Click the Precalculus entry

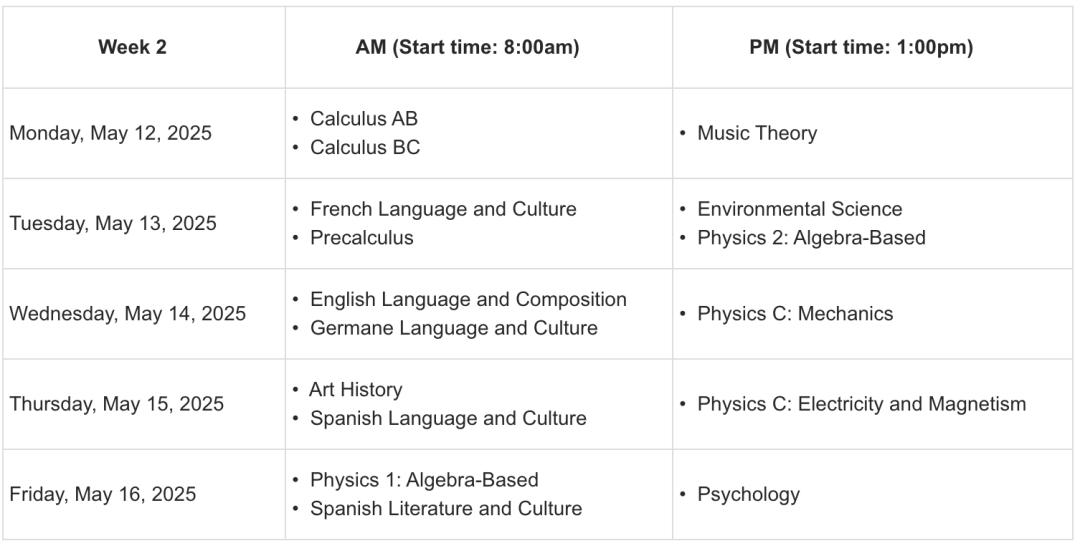(361, 238)
